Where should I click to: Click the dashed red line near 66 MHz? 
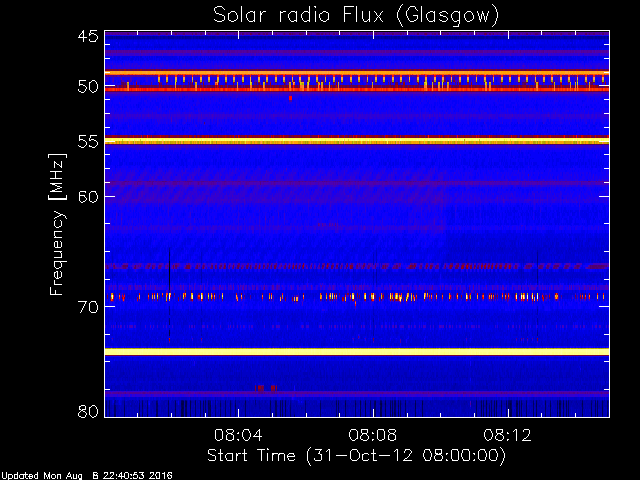point(357,267)
